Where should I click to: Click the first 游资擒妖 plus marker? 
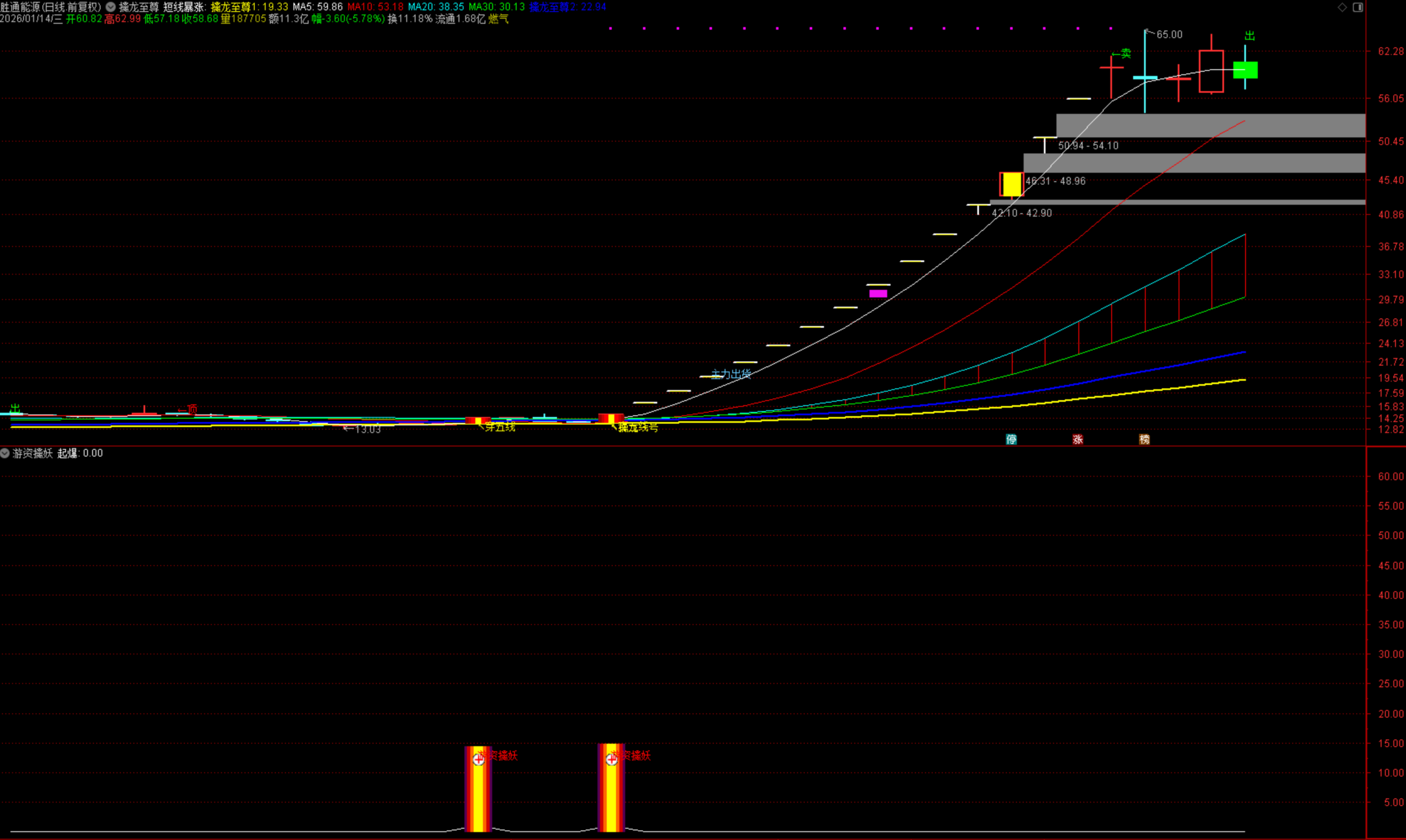[478, 760]
